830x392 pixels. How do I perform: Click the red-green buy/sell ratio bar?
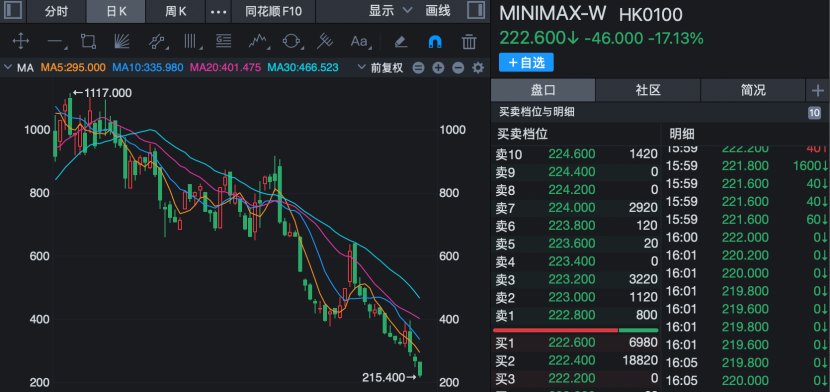click(576, 330)
